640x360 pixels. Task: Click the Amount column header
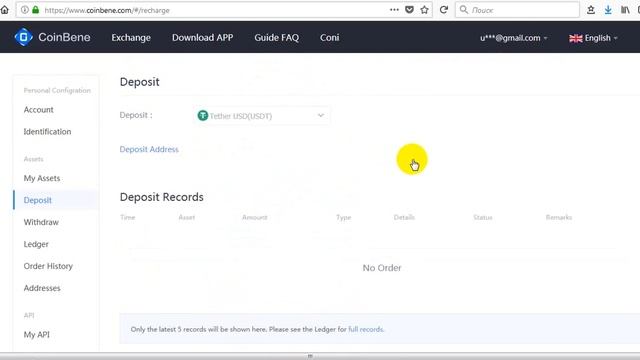tap(254, 218)
